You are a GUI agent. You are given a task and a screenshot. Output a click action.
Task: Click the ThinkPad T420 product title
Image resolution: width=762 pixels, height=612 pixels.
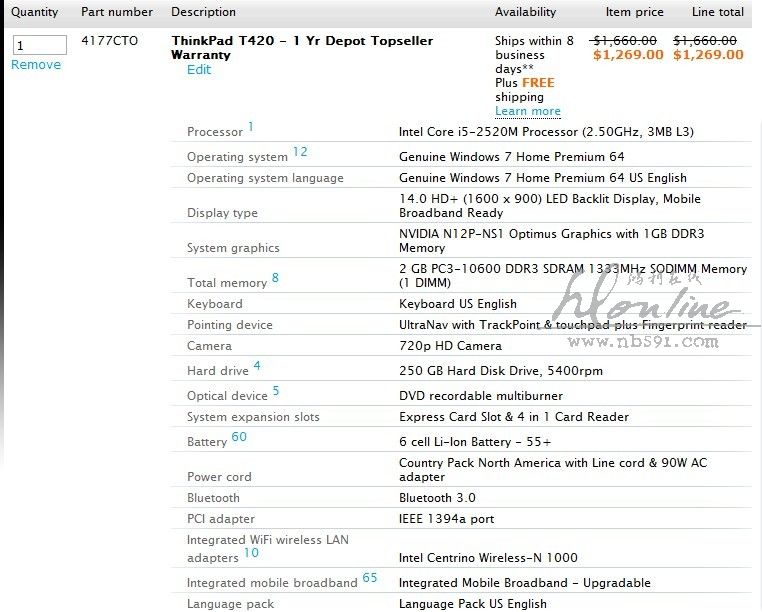pos(302,48)
